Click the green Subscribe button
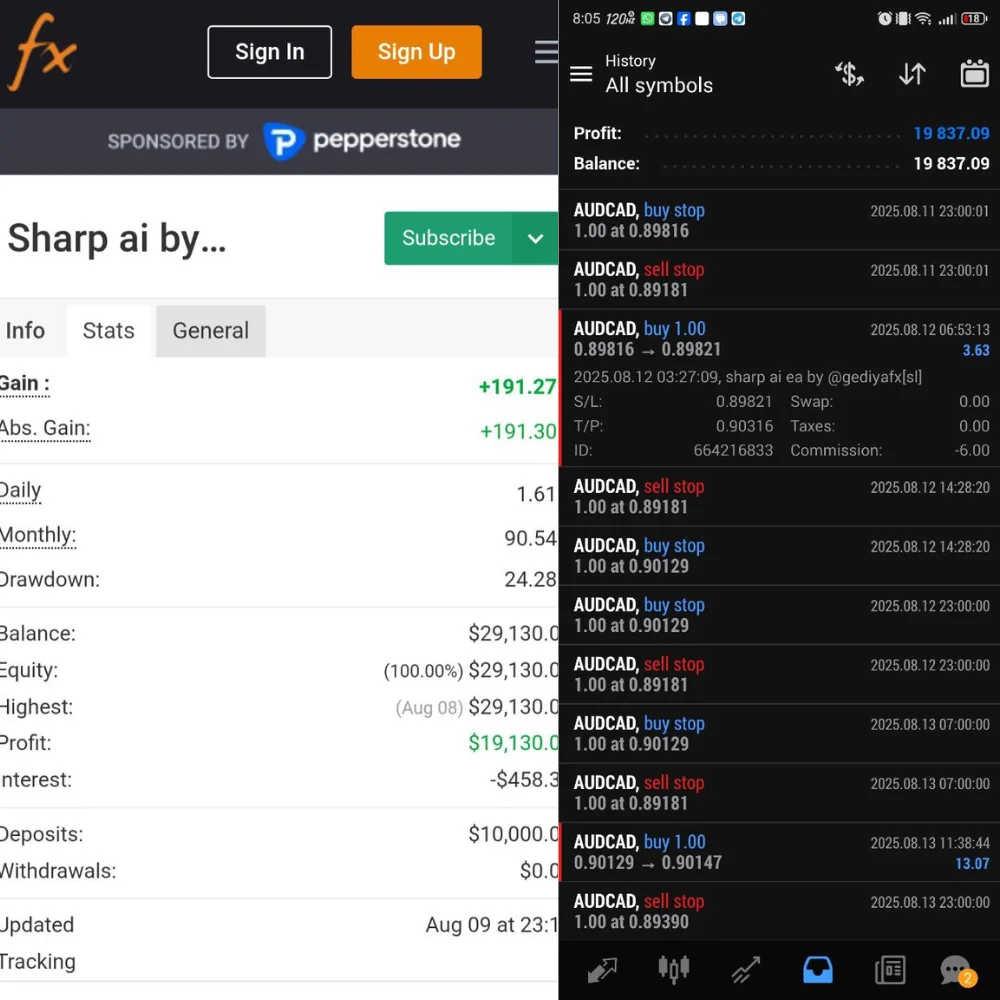Viewport: 1000px width, 1000px height. click(448, 238)
